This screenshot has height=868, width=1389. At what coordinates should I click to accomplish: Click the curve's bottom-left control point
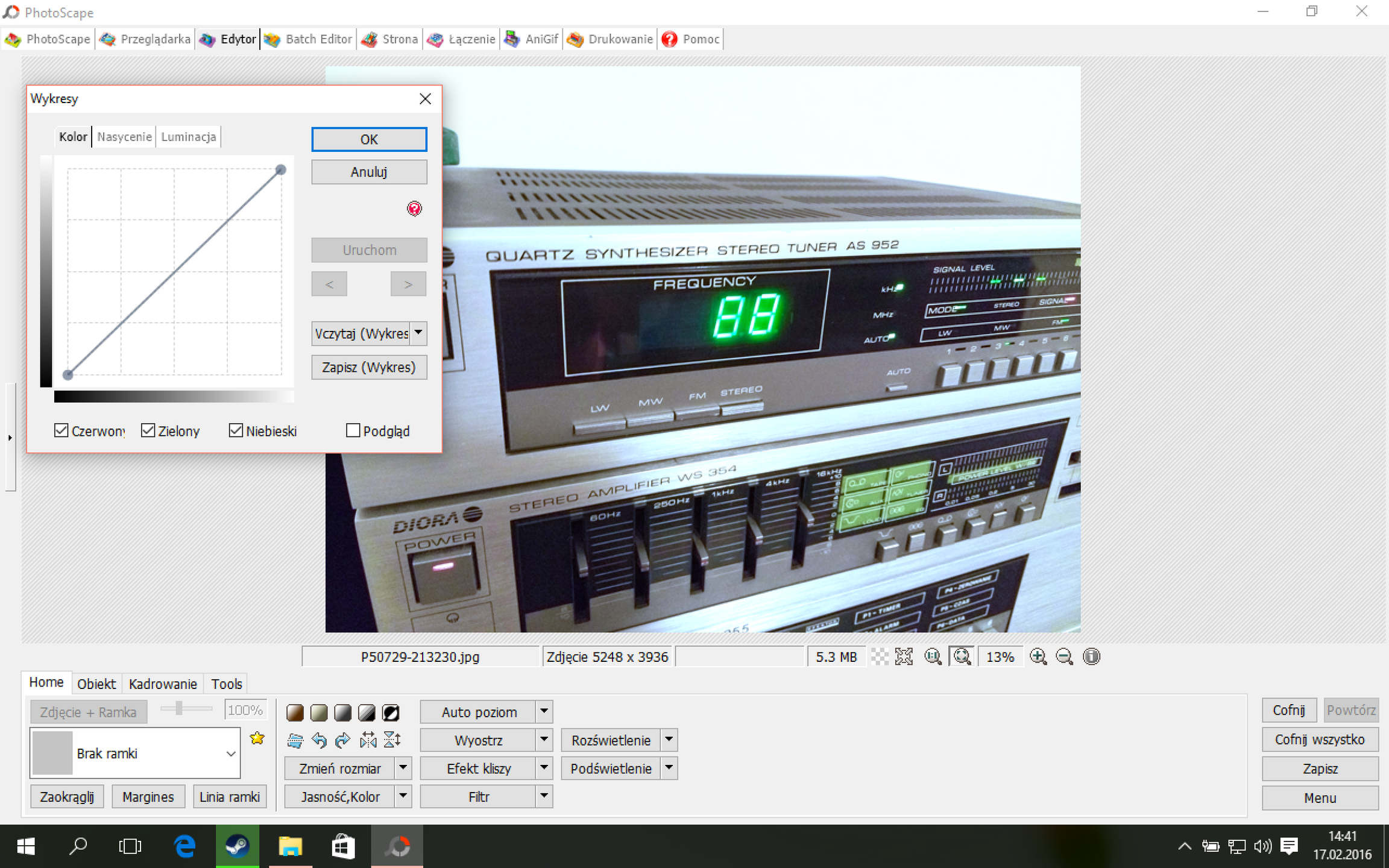[x=68, y=375]
